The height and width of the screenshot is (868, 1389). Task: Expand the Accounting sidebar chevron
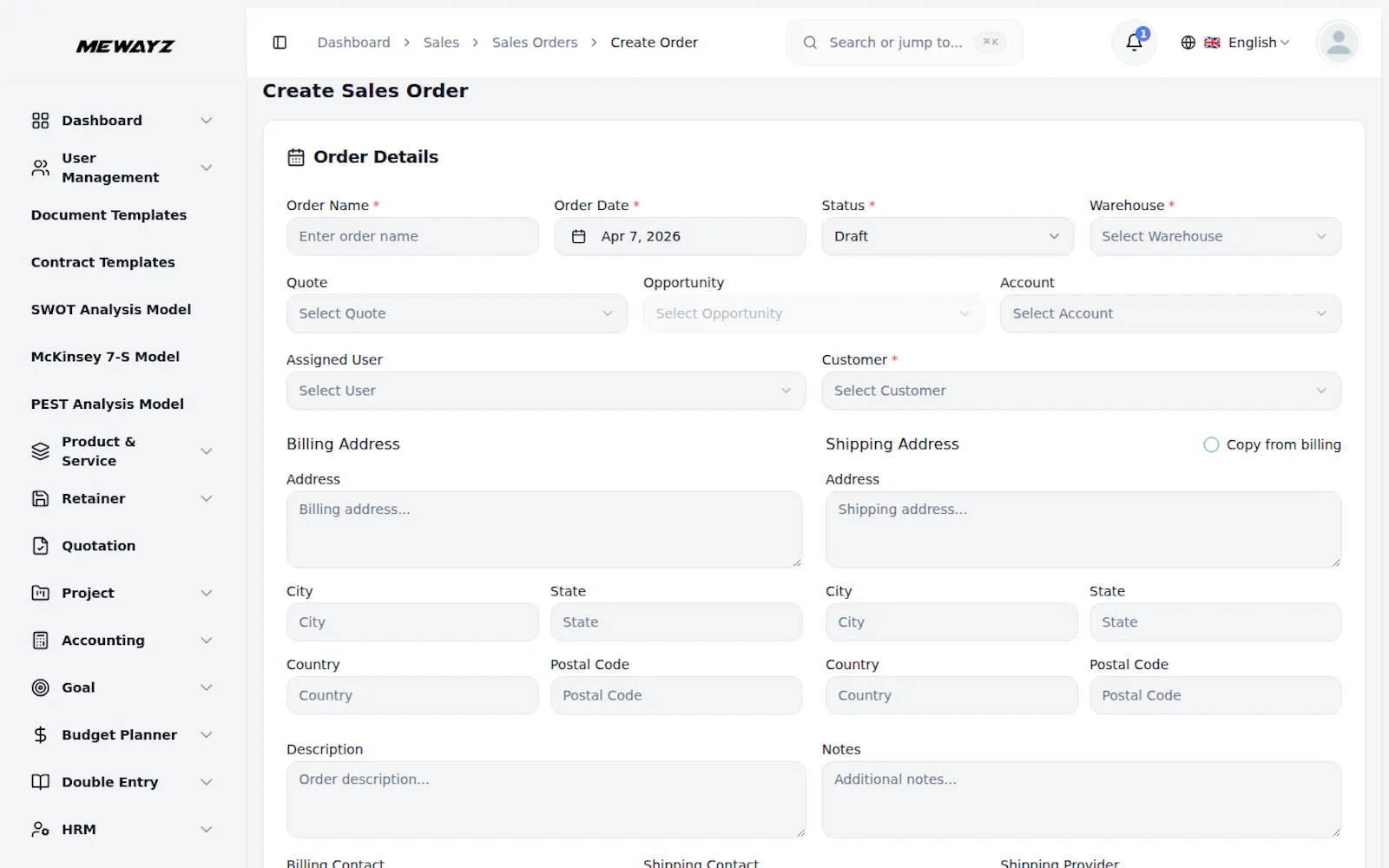[x=207, y=641]
